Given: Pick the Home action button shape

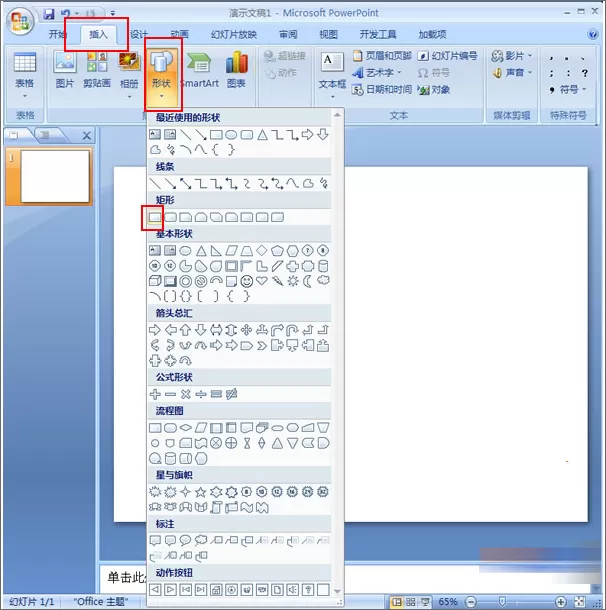Looking at the screenshot, I should pos(216,590).
